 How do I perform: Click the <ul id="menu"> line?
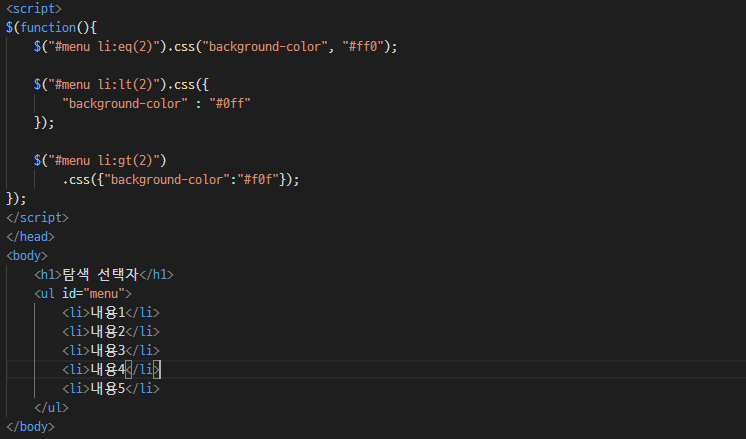click(x=83, y=293)
